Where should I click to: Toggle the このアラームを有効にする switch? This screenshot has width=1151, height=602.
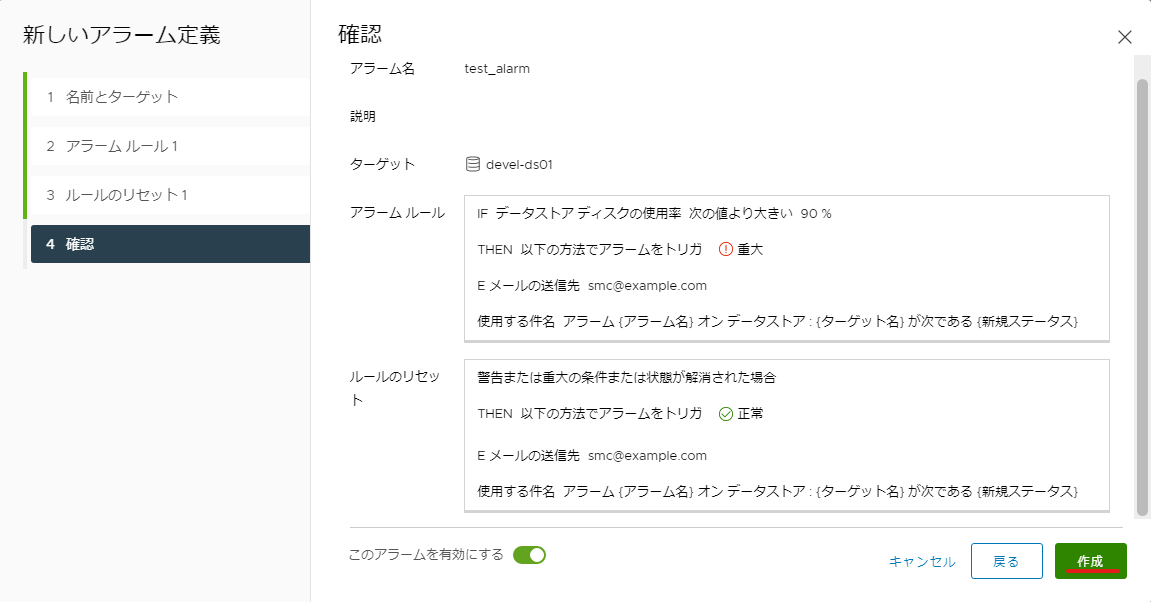(x=529, y=555)
